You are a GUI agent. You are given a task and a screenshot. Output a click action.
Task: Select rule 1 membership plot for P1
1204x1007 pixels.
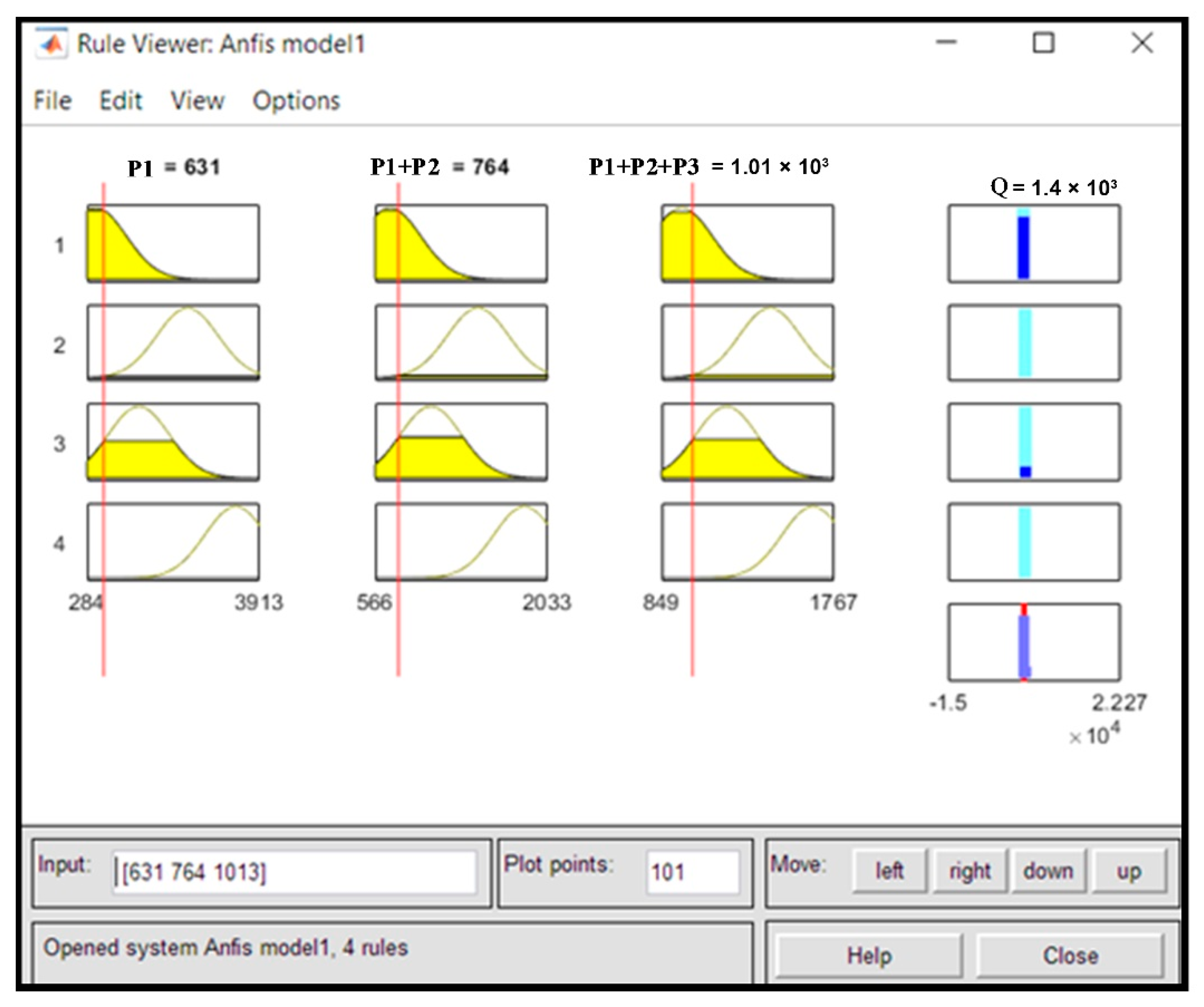(173, 244)
